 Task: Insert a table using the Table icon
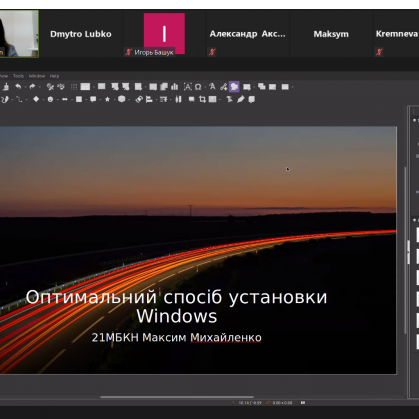[138, 87]
